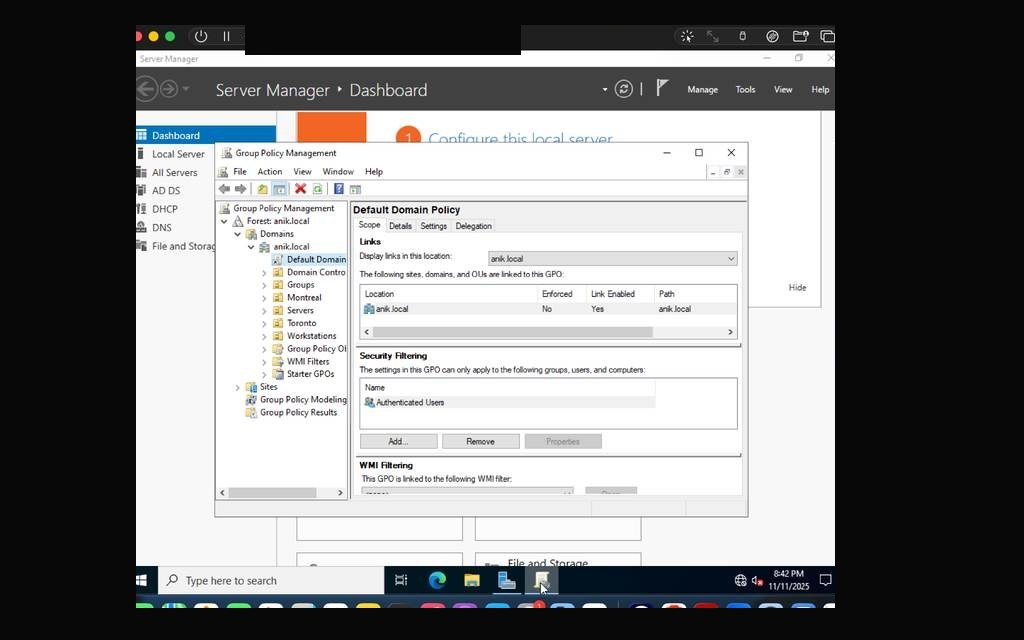Collapse the Forest: anik.local tree node
Image resolution: width=1024 pixels, height=640 pixels.
[225, 221]
